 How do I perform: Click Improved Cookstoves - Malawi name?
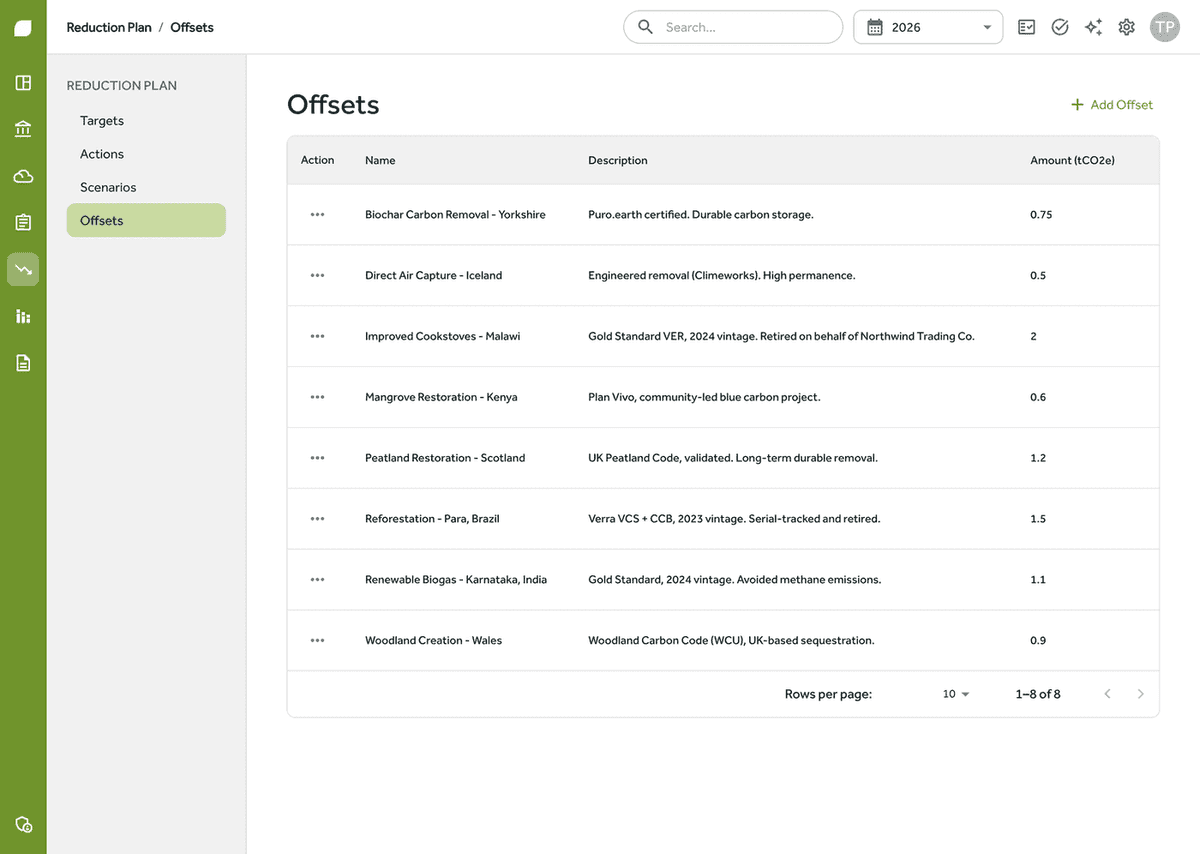(442, 336)
